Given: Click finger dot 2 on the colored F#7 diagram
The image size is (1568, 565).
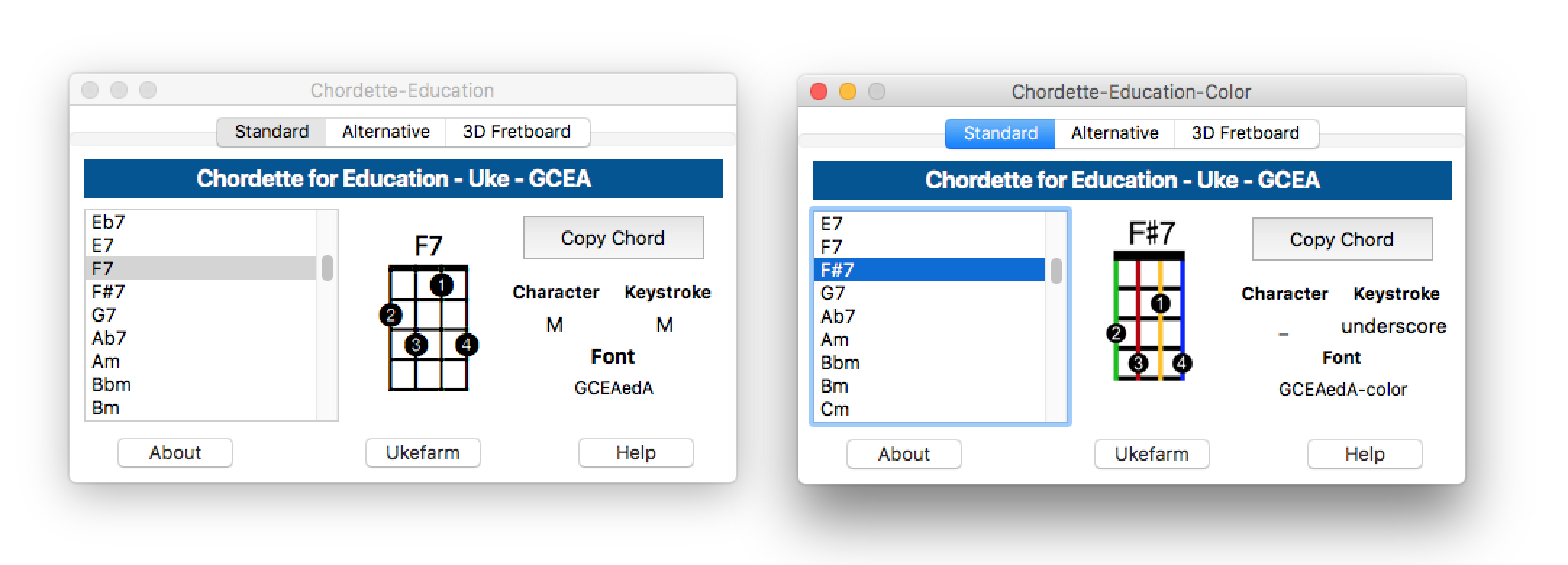Looking at the screenshot, I should point(1117,333).
